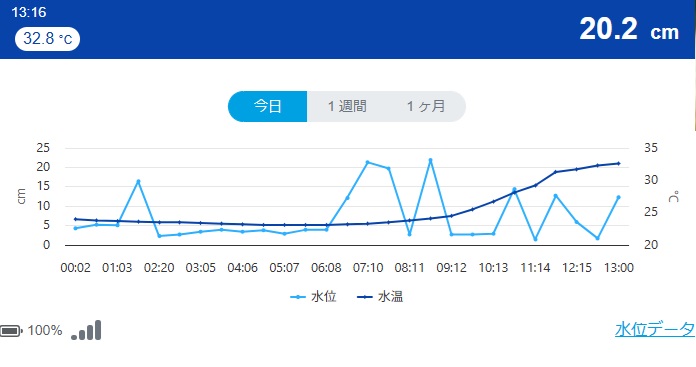
Task: Click the water level peak at 08:40
Action: click(430, 160)
